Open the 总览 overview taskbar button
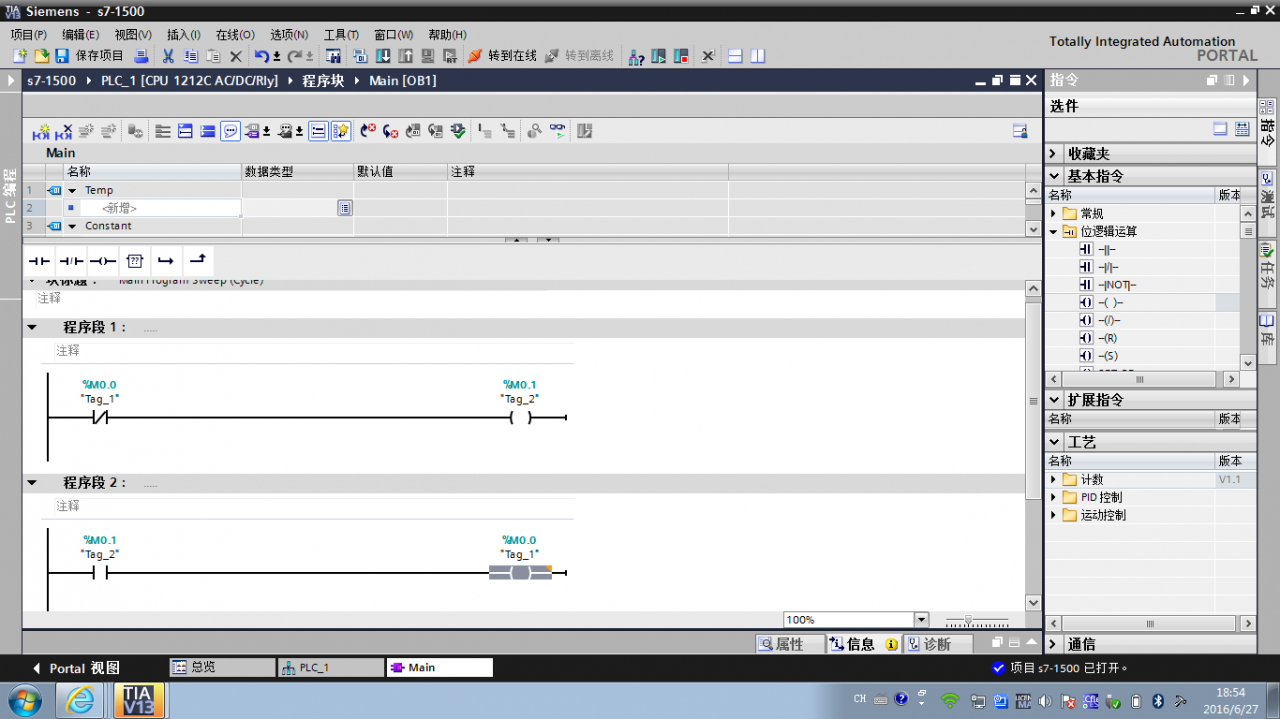The image size is (1280, 719). [222, 668]
